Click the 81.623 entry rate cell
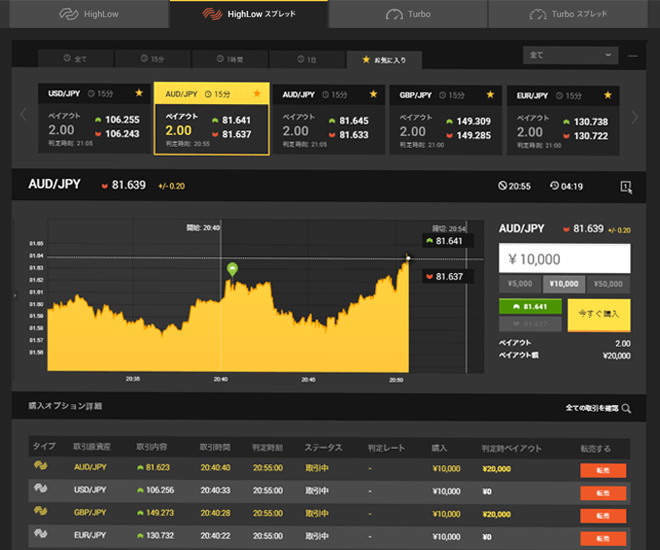The image size is (660, 550). tap(153, 467)
